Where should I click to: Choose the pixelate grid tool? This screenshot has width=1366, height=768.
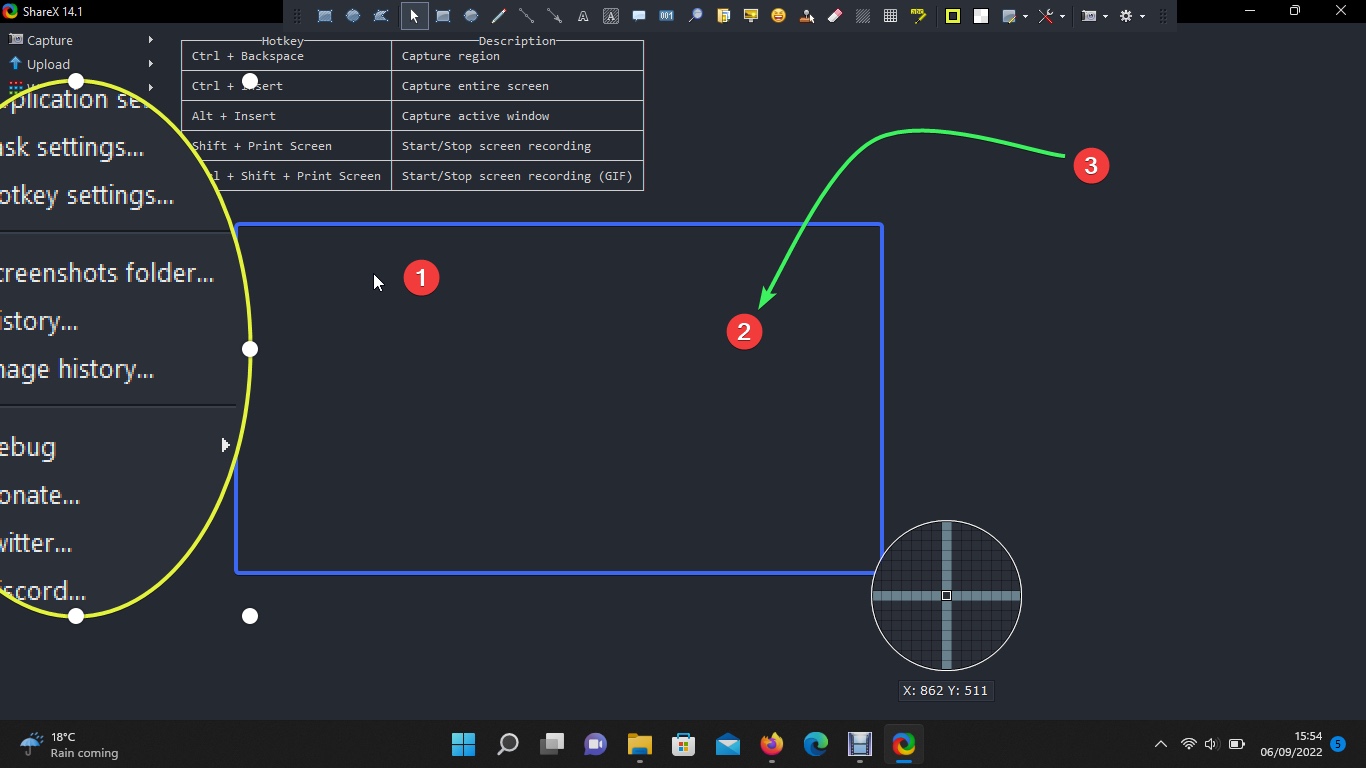[x=891, y=16]
